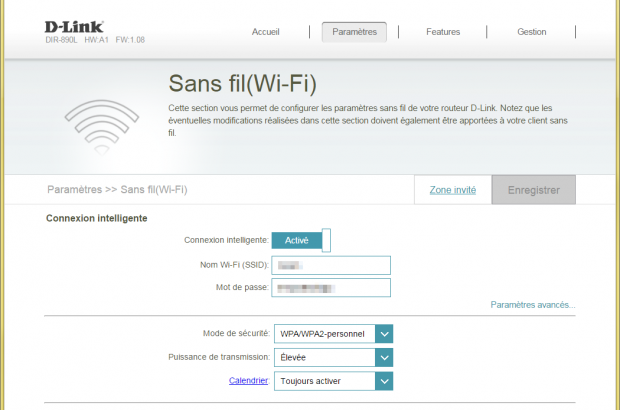
Task: Click the Paramètres >> Sans fil(Wi-Fi) breadcrumb
Action: 117,190
